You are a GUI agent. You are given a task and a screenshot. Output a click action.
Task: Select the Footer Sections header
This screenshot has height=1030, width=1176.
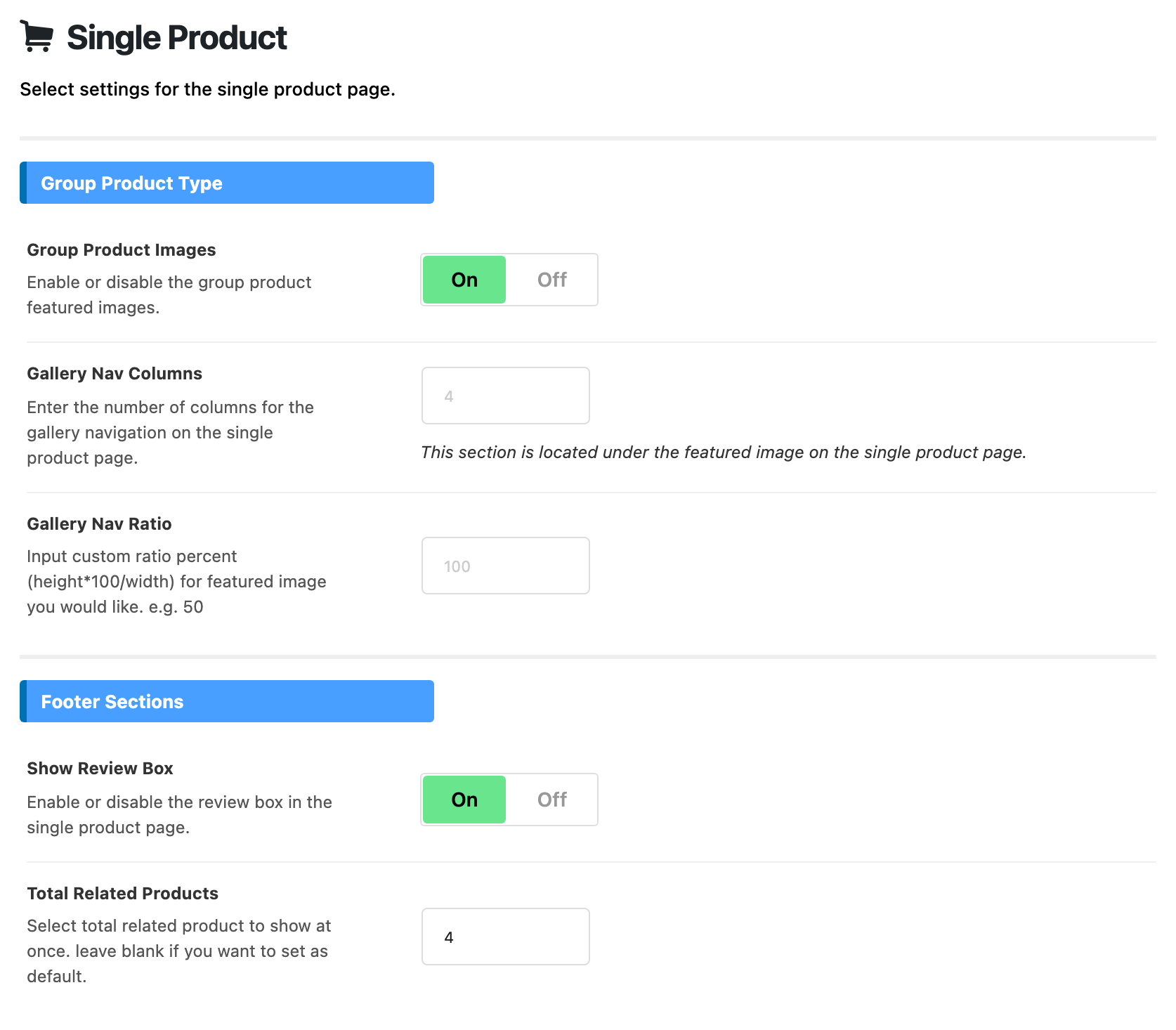tap(227, 701)
